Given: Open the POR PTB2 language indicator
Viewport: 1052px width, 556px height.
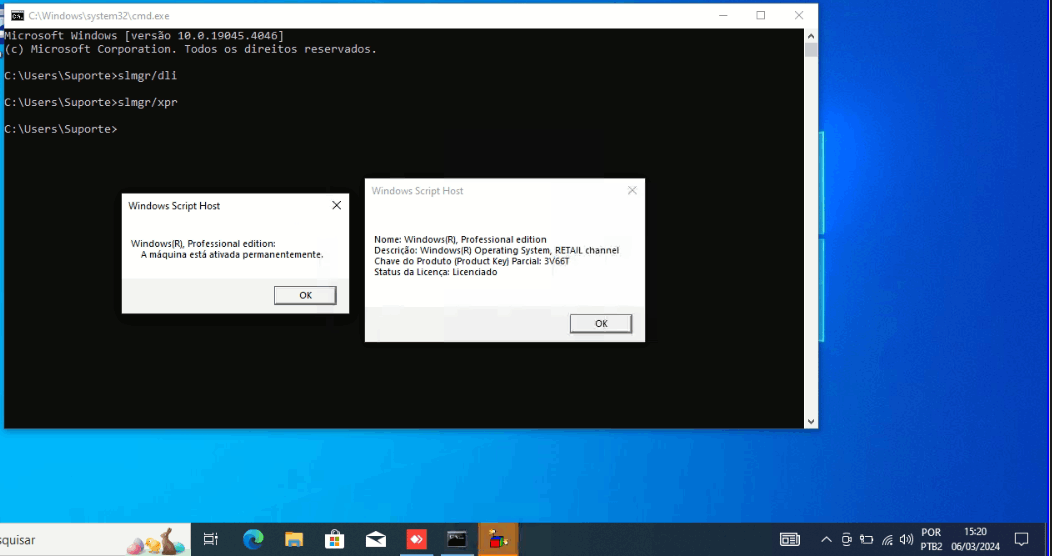Looking at the screenshot, I should click(x=931, y=539).
